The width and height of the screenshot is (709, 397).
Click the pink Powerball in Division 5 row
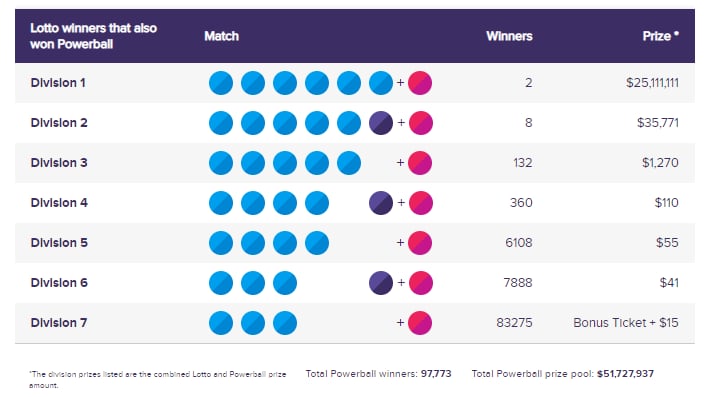[420, 243]
